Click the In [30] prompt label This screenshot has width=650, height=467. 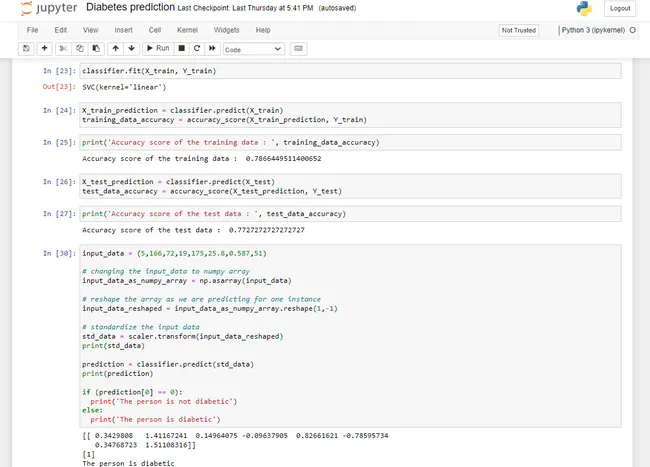(59, 253)
